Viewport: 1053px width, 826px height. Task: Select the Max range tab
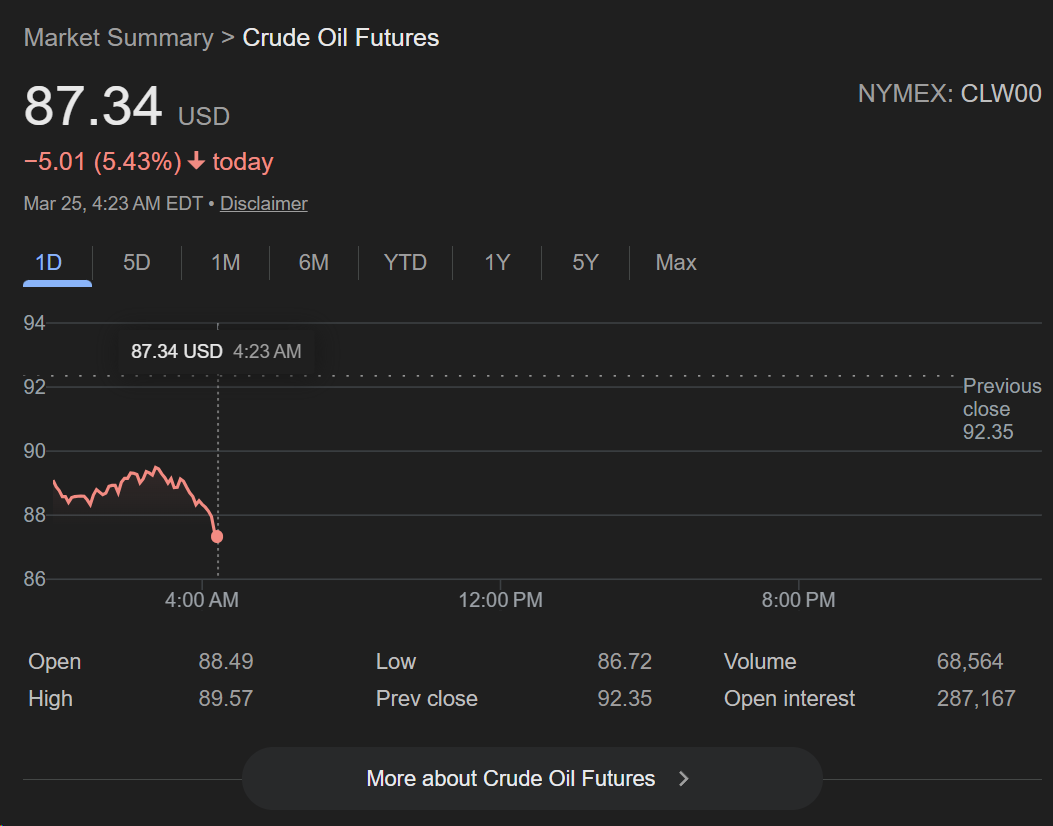[675, 263]
